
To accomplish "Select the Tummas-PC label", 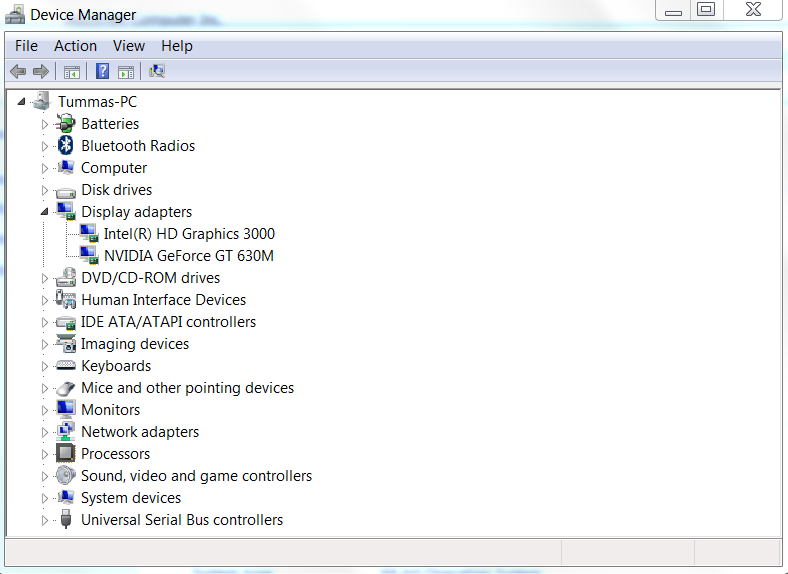I will click(x=97, y=102).
